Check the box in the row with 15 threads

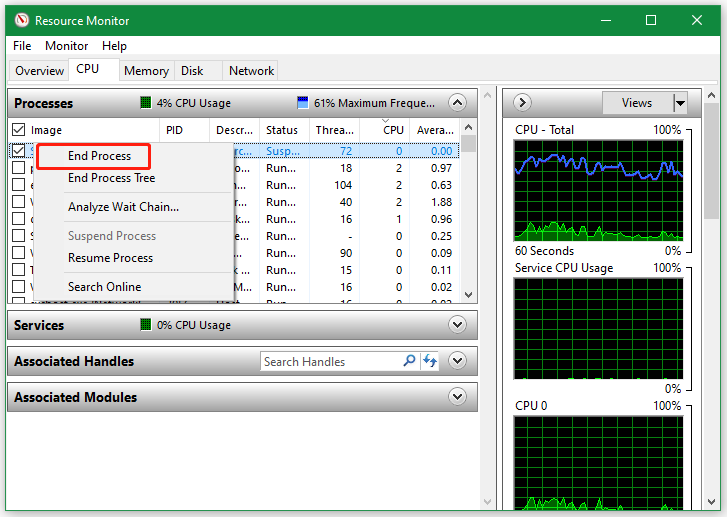click(19, 269)
